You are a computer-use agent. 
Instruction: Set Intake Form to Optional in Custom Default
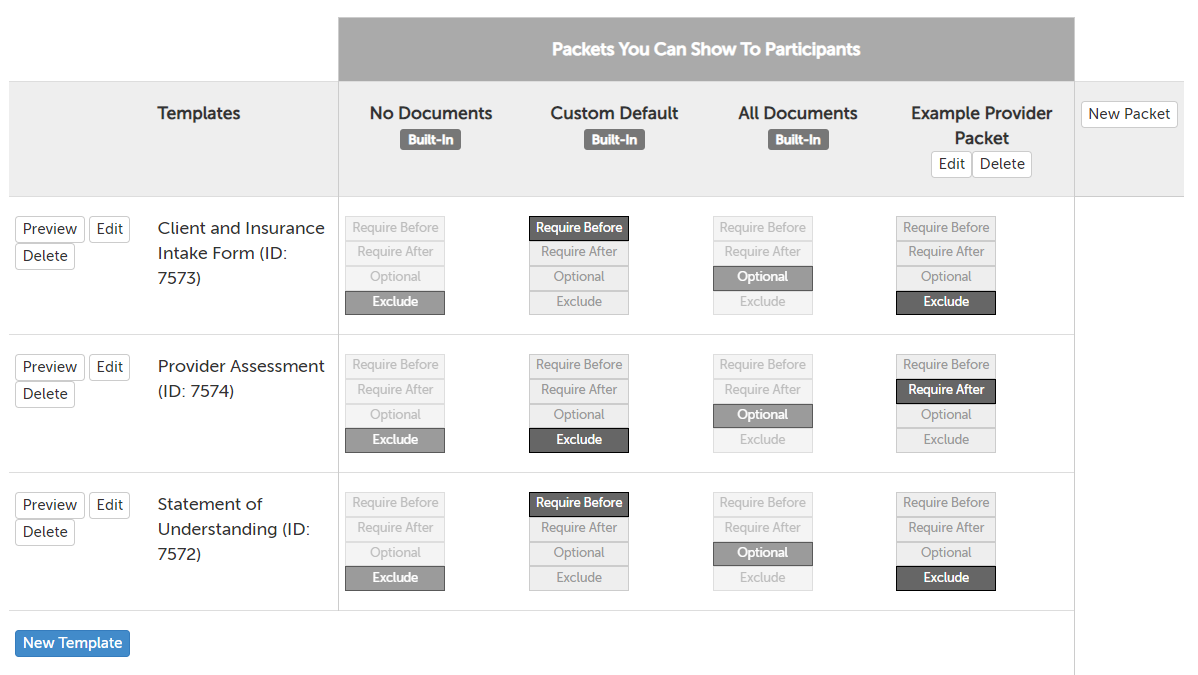click(x=579, y=277)
